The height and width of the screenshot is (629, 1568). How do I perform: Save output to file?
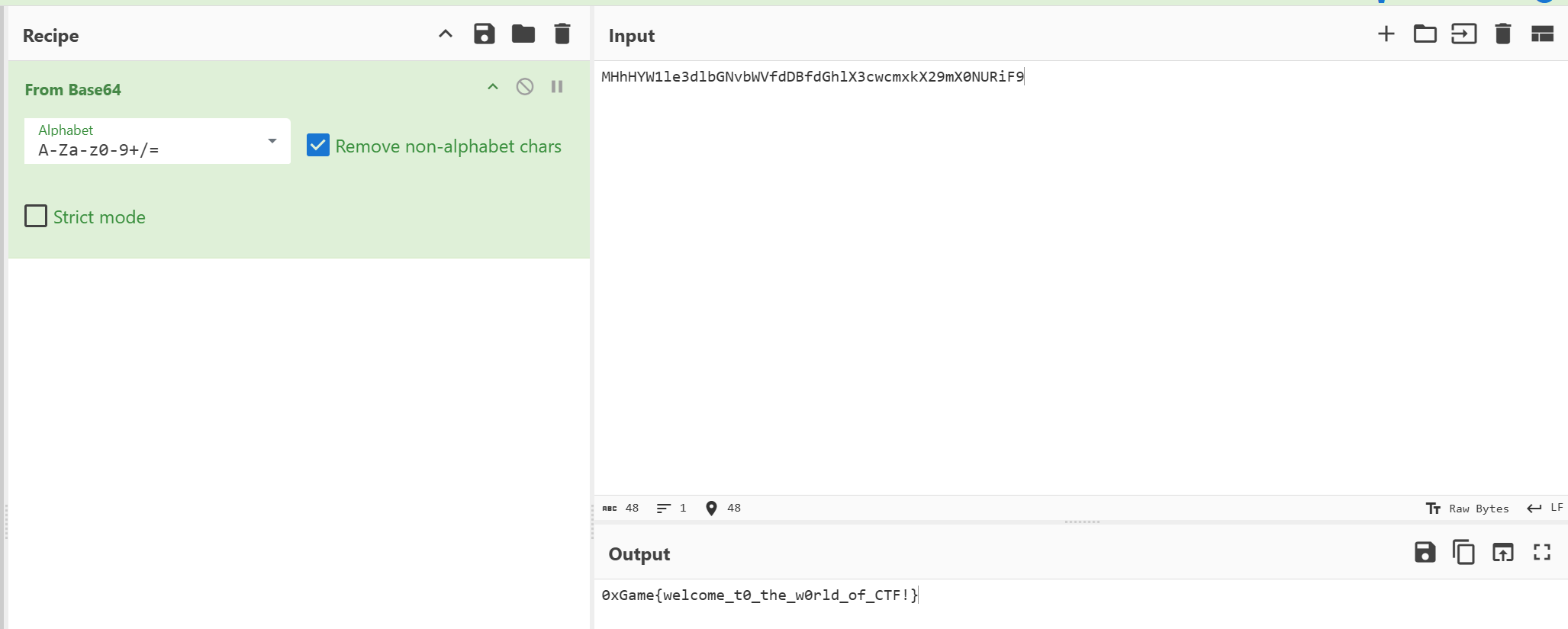pos(1425,553)
